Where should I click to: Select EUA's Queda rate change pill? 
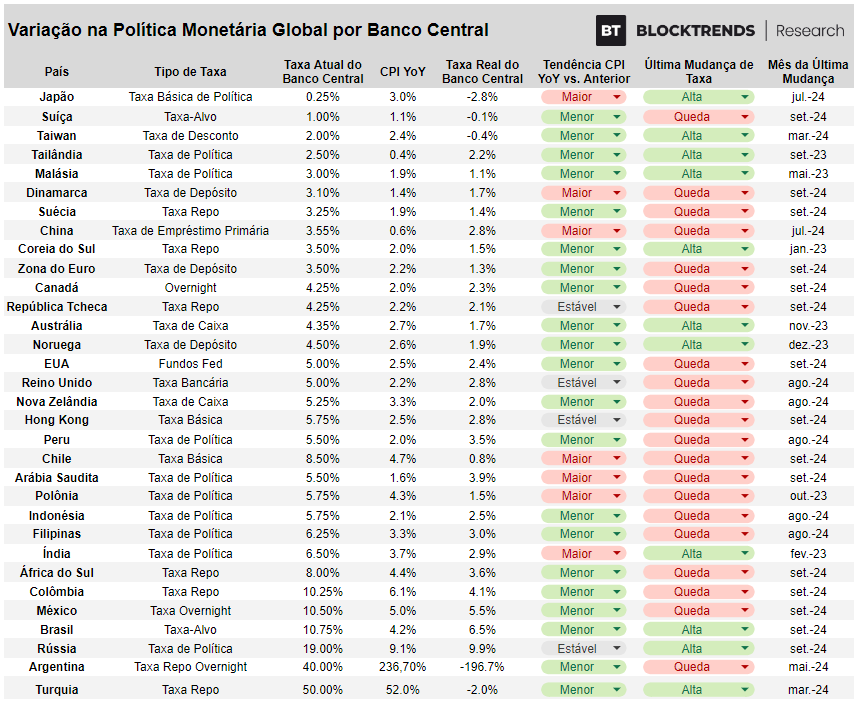[x=698, y=364]
